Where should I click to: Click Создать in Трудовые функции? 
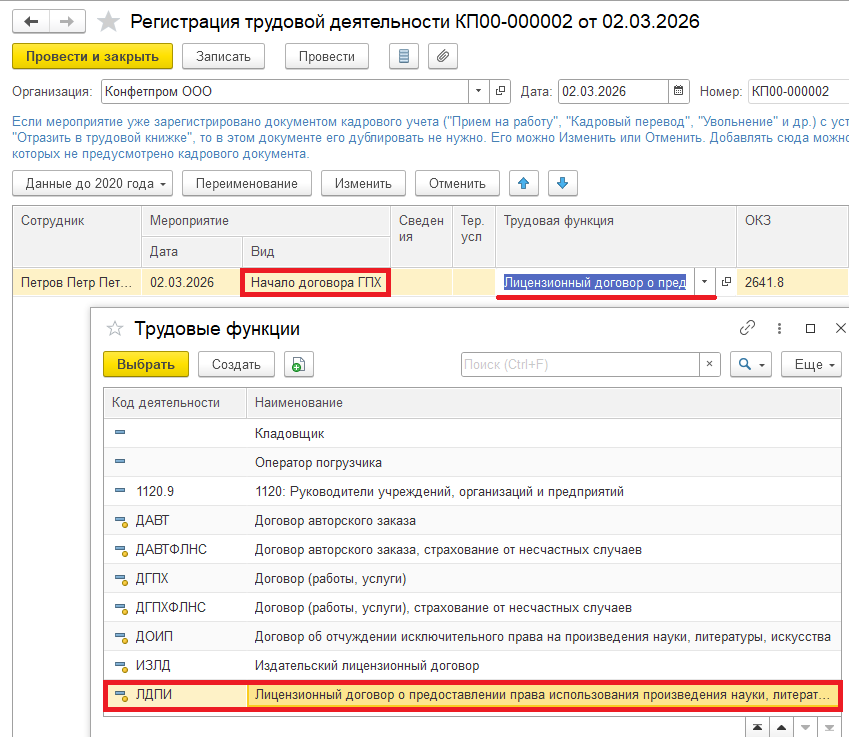[x=236, y=364]
